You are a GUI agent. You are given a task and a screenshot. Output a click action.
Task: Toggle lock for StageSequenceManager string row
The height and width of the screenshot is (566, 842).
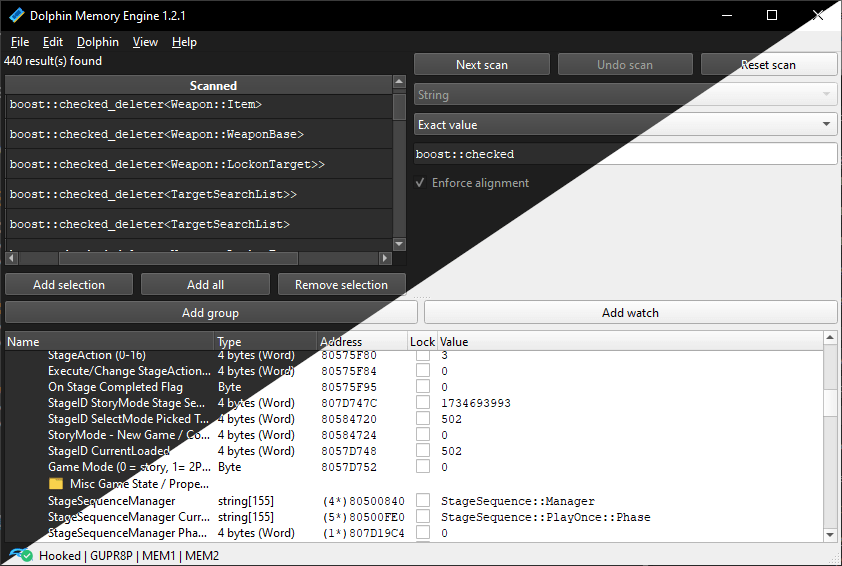(423, 500)
